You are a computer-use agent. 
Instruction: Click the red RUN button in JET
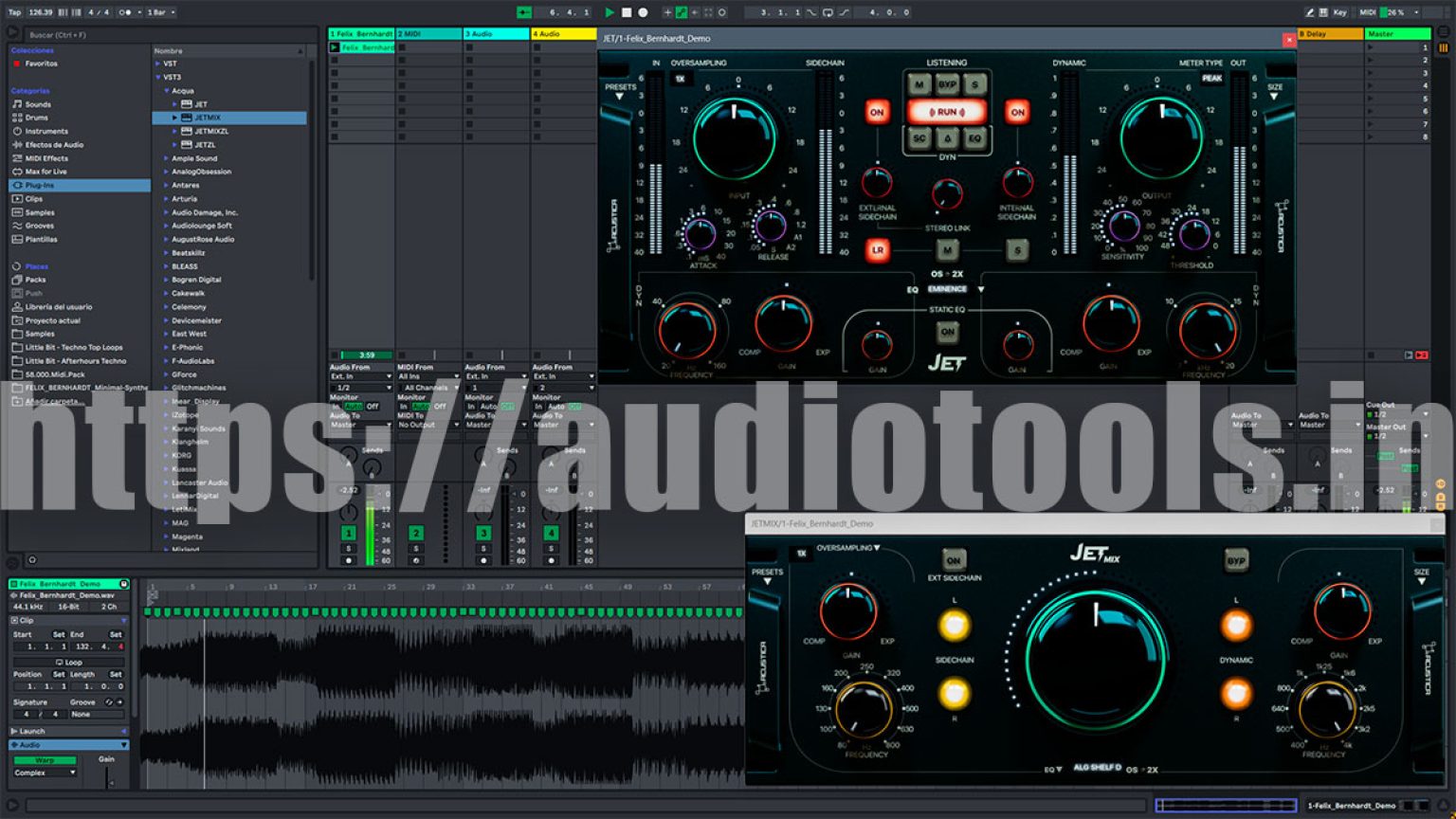click(947, 112)
